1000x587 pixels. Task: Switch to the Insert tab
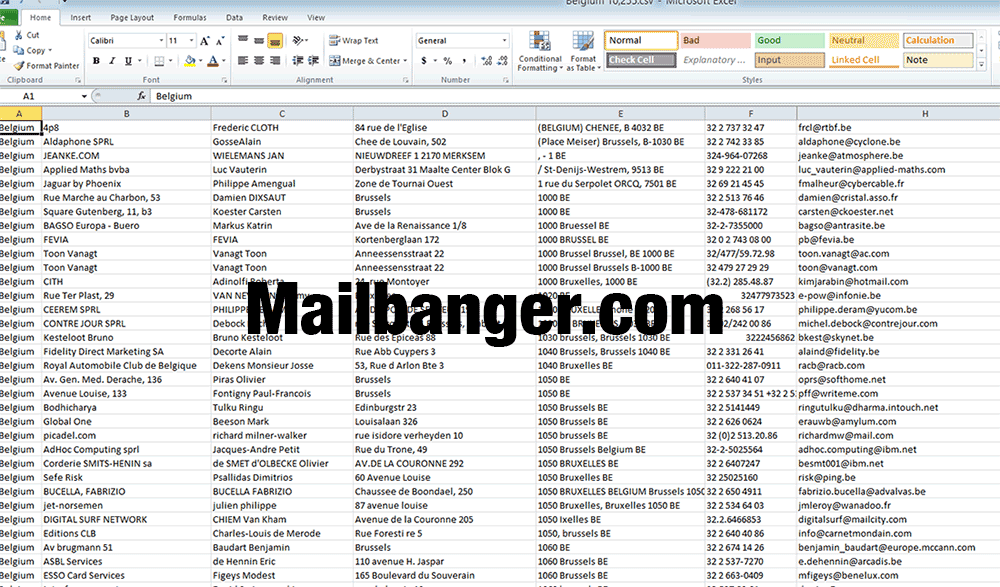tap(80, 18)
